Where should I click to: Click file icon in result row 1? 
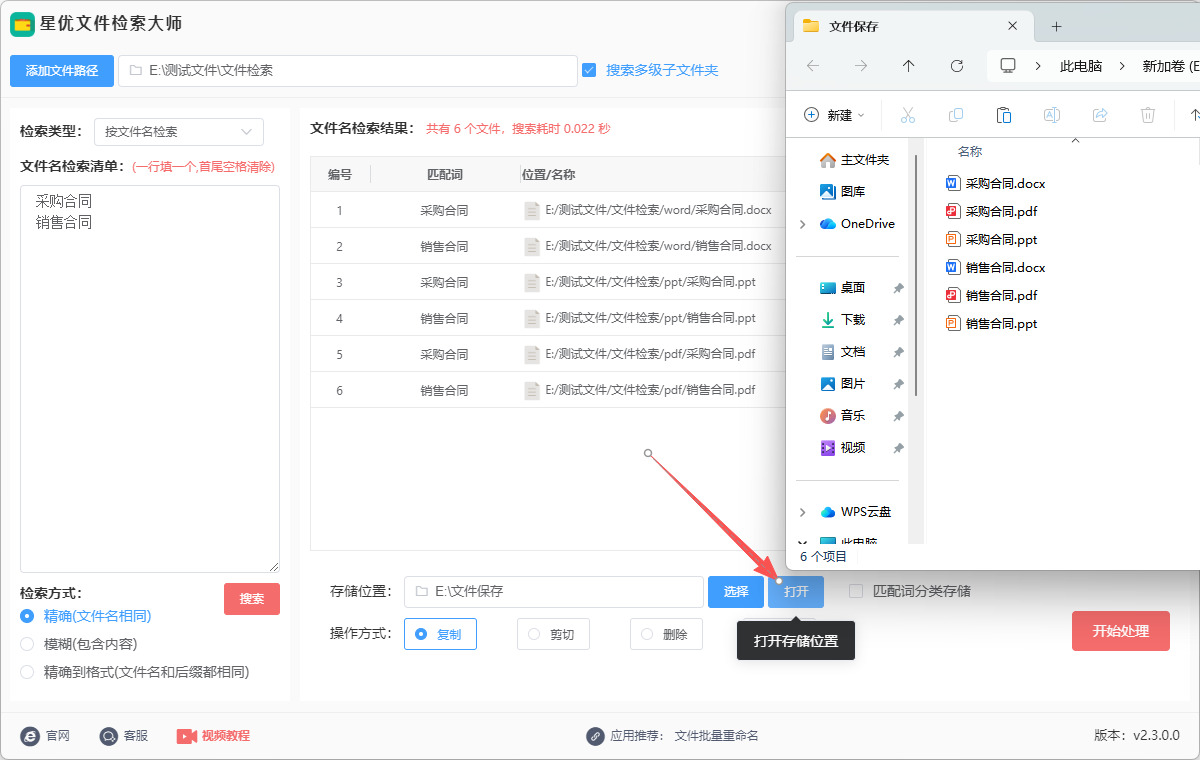click(x=532, y=210)
